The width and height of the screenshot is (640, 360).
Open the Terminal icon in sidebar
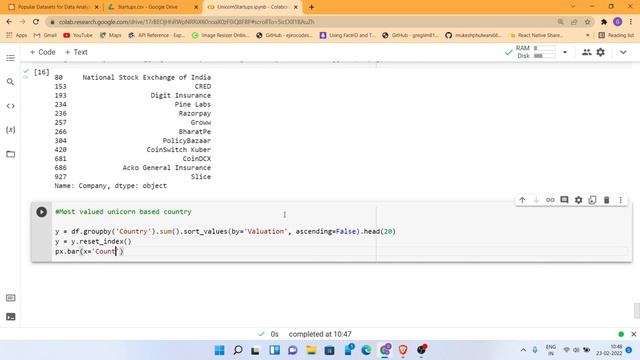(x=11, y=317)
